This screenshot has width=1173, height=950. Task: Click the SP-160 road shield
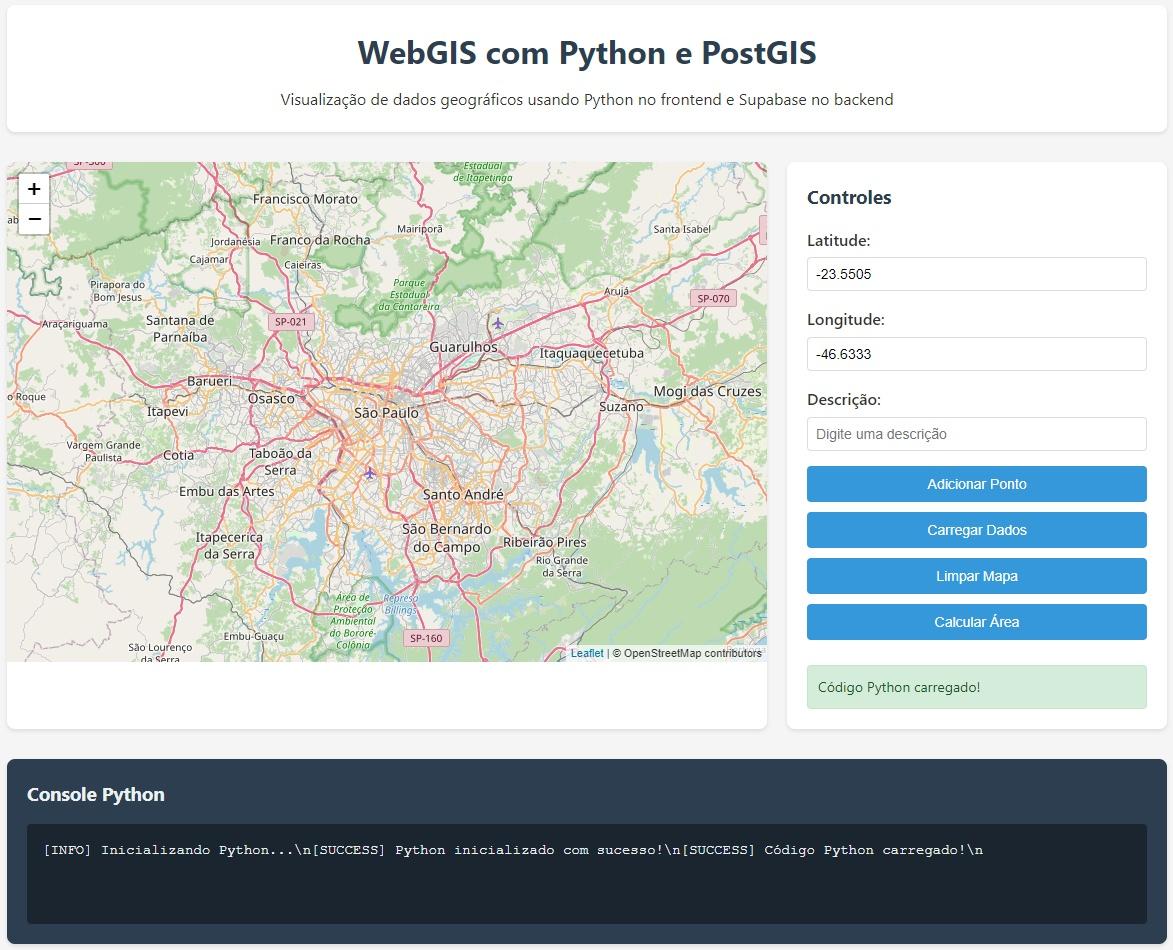426,638
